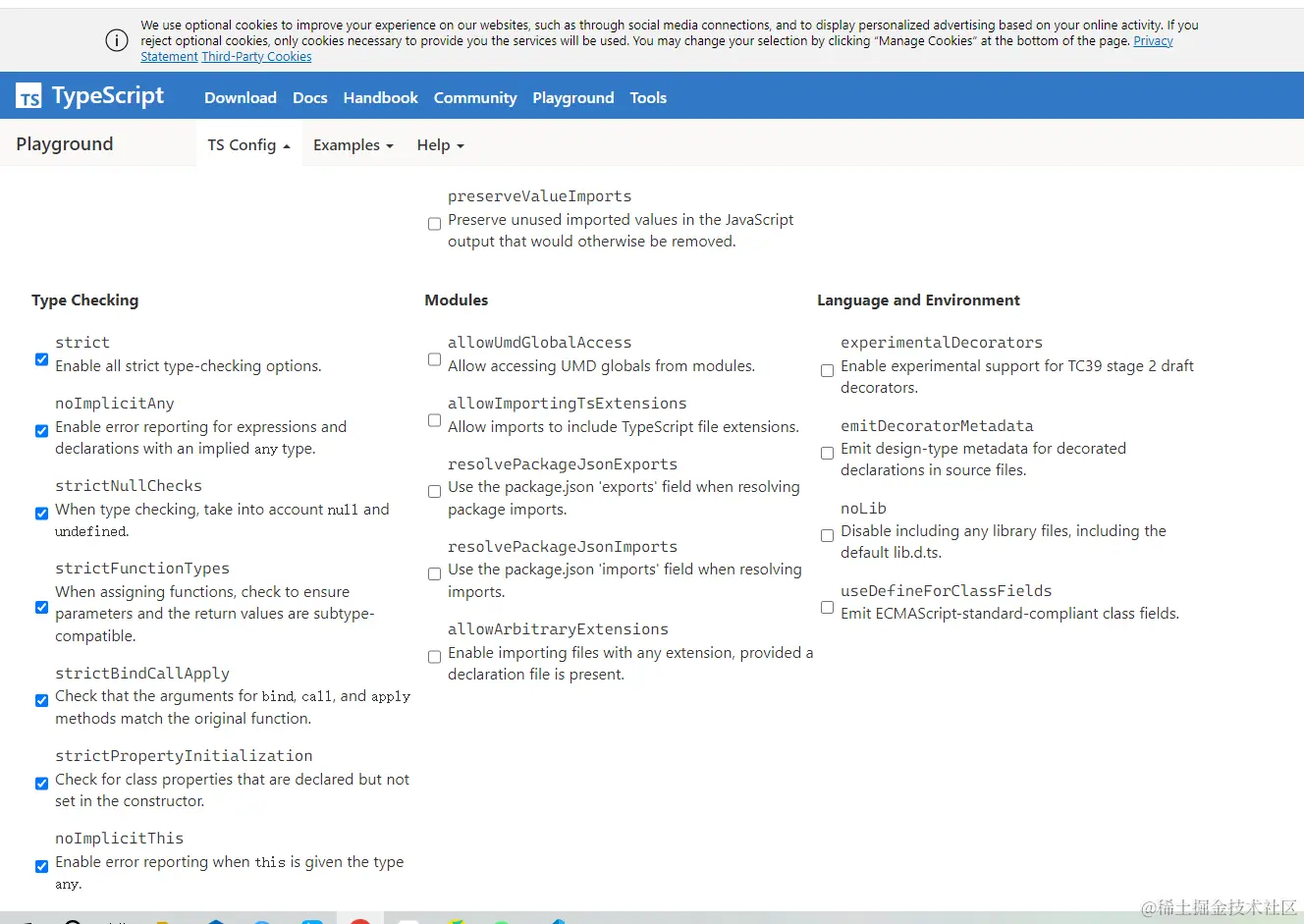1304x924 pixels.
Task: Open the Third-Party Cookies link
Action: tap(256, 57)
